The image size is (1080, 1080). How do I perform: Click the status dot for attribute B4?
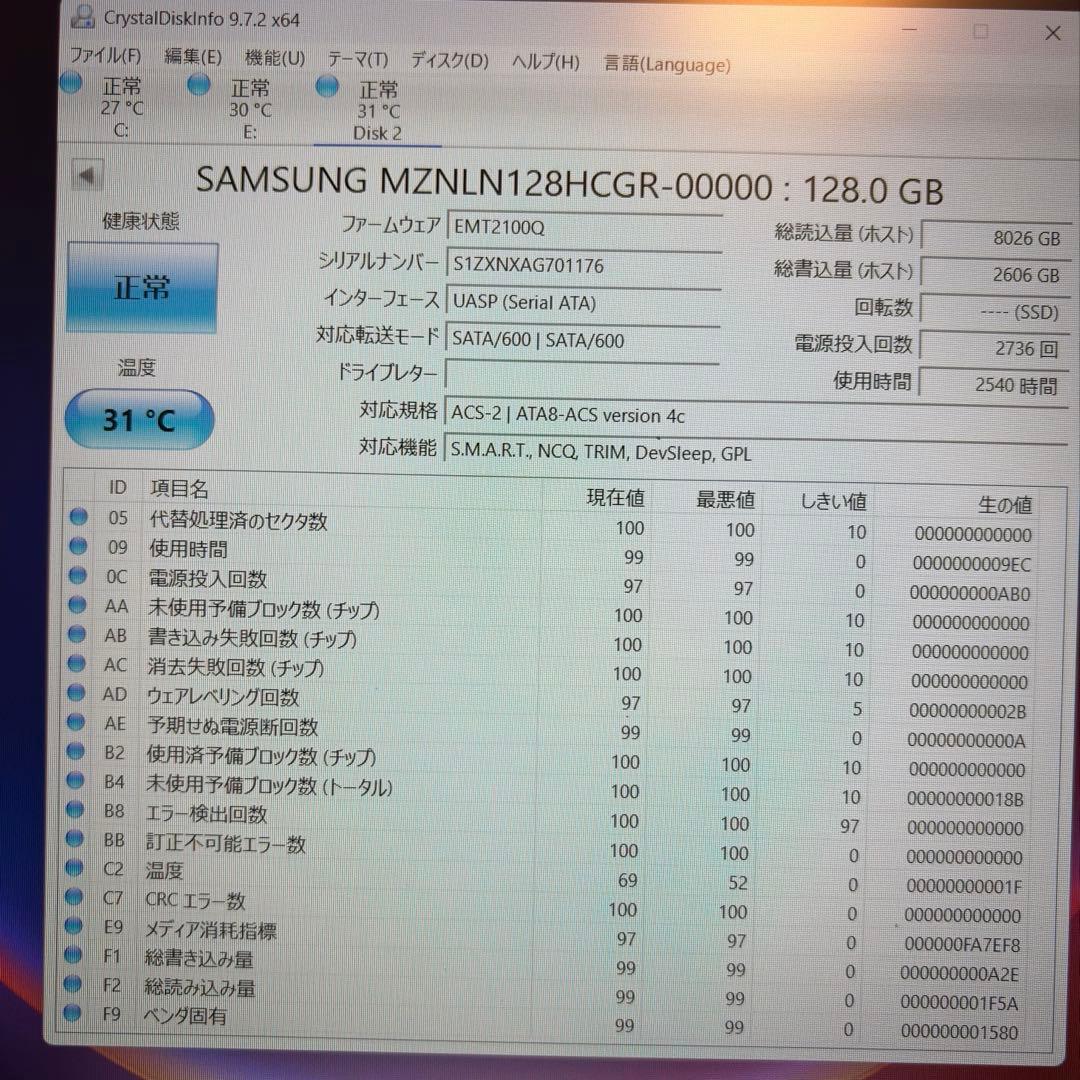coord(75,780)
